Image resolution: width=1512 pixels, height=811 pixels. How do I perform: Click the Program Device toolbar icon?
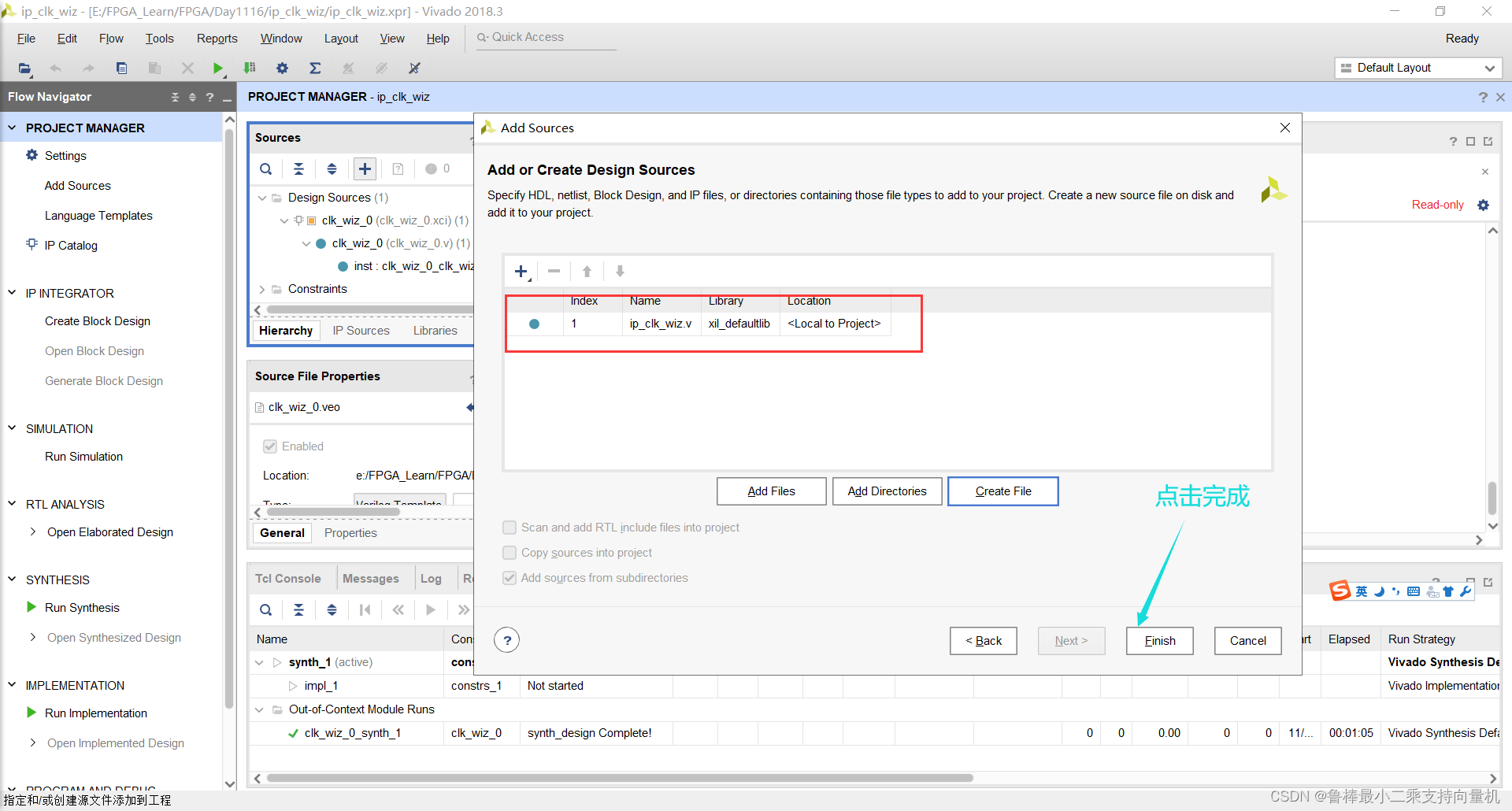(250, 69)
